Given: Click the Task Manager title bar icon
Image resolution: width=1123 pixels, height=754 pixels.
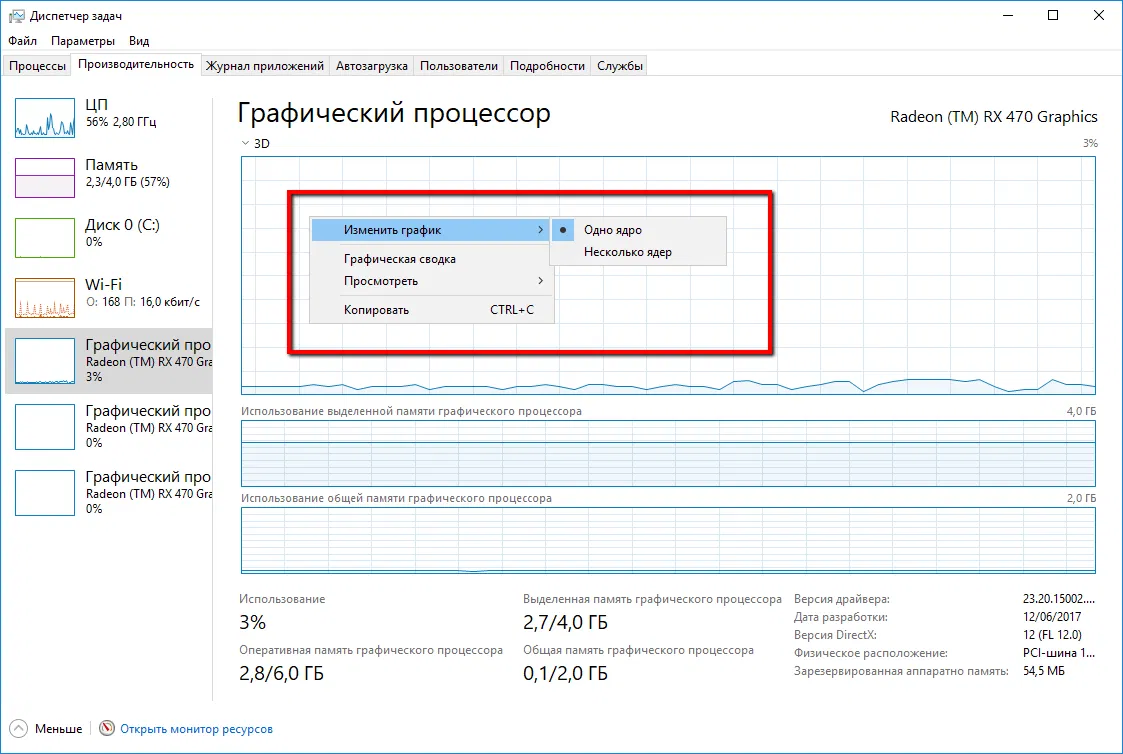Looking at the screenshot, I should (x=16, y=16).
